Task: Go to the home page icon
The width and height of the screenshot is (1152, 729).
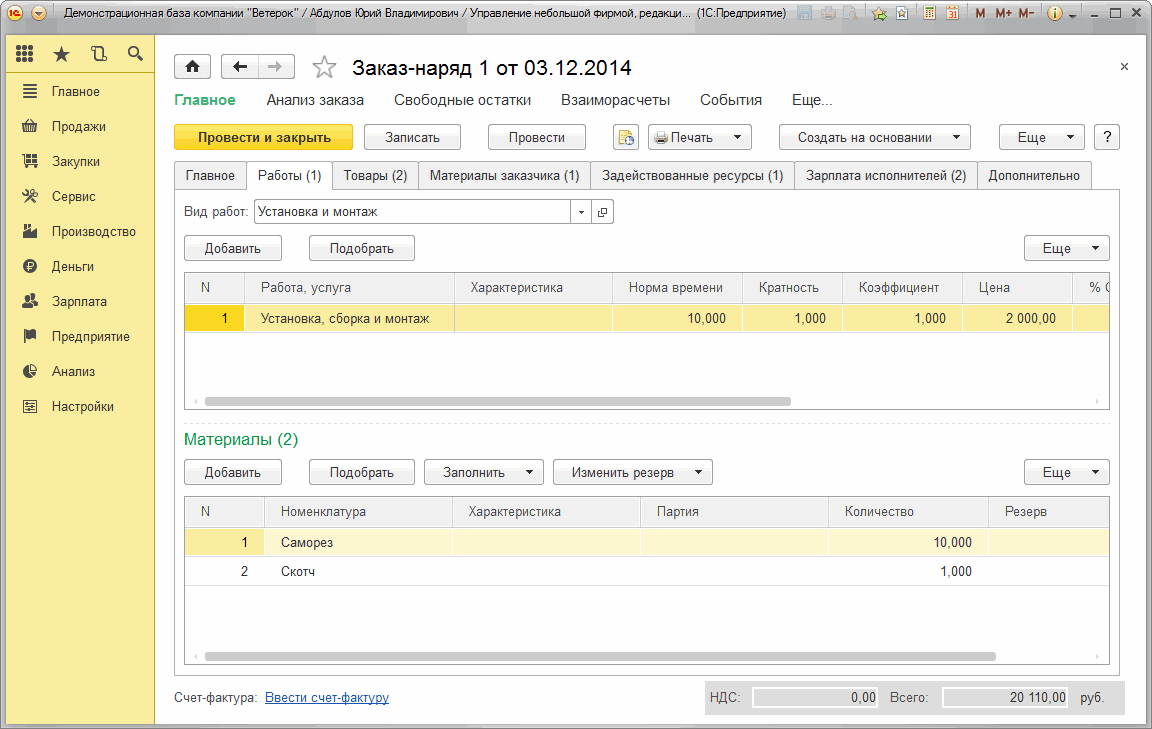Action: [192, 67]
